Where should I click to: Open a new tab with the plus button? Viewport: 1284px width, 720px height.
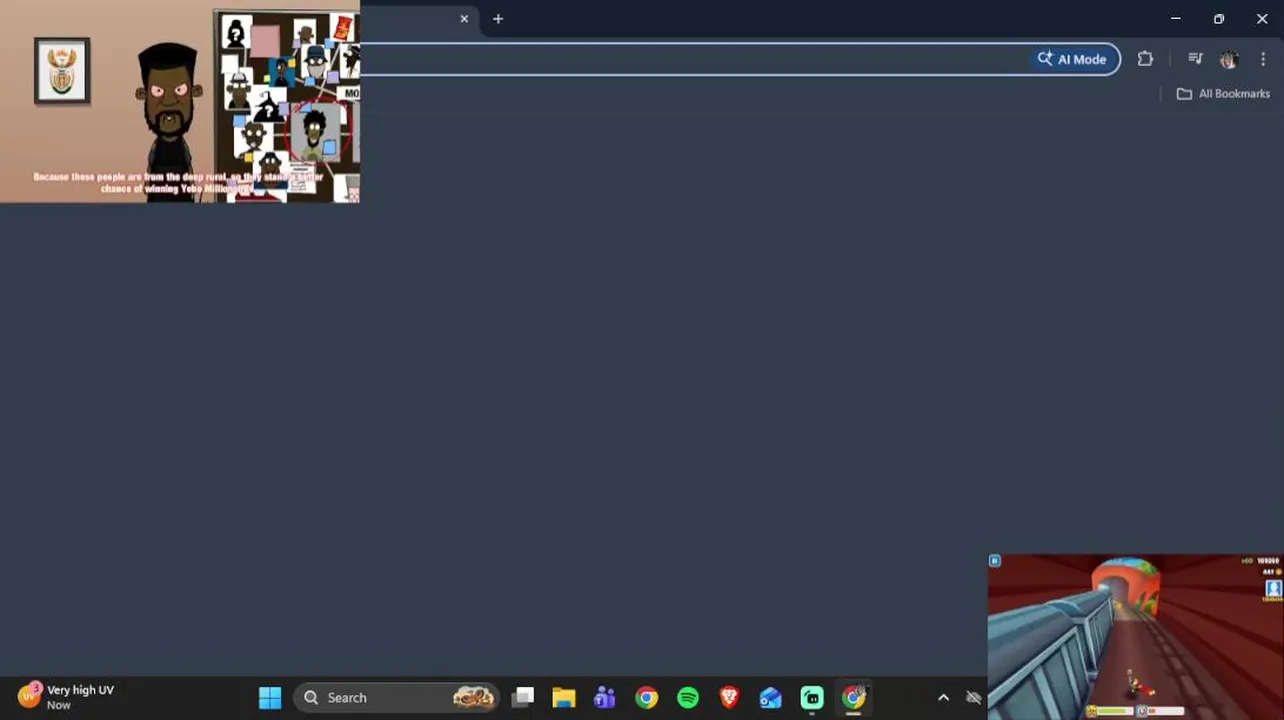(x=498, y=19)
